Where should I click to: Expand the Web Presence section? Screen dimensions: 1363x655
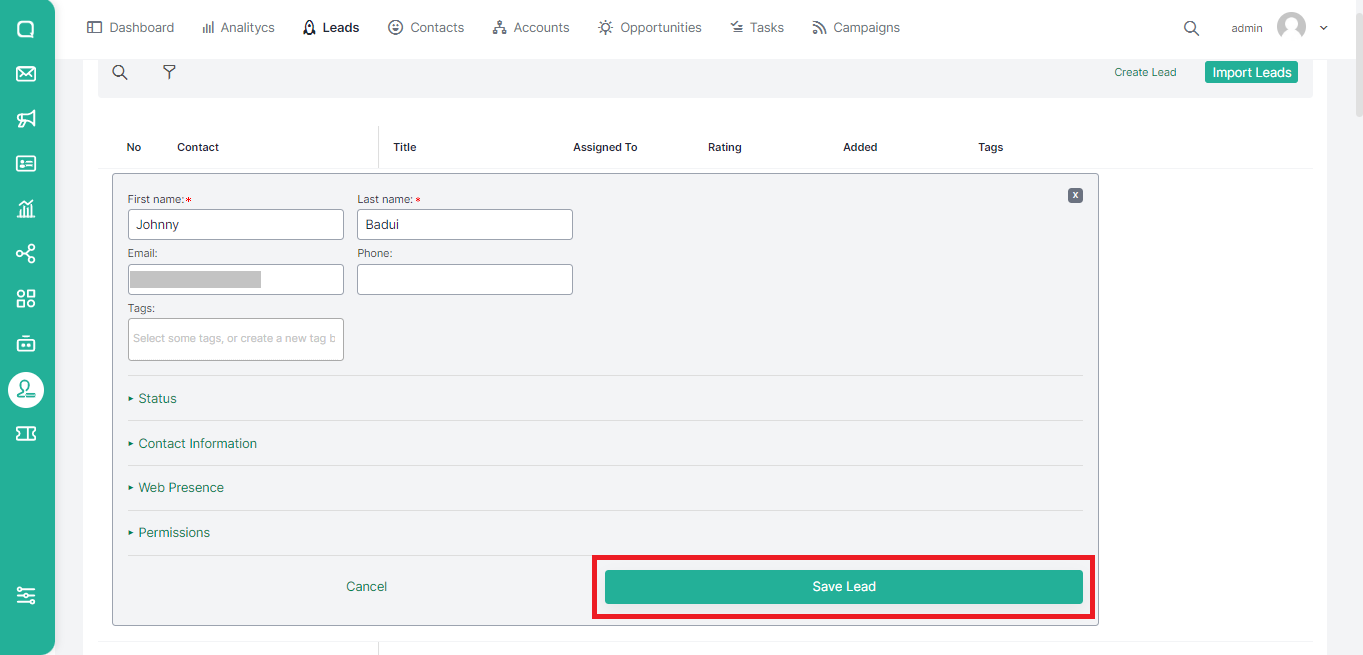pyautogui.click(x=180, y=488)
